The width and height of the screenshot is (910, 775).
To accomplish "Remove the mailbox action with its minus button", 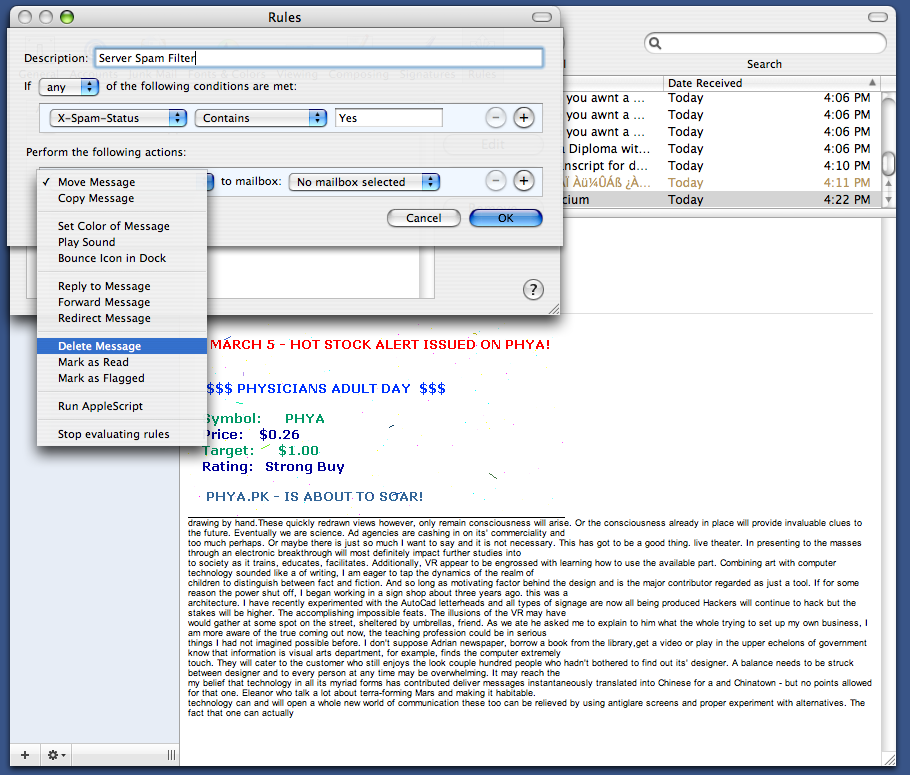I will 496,181.
